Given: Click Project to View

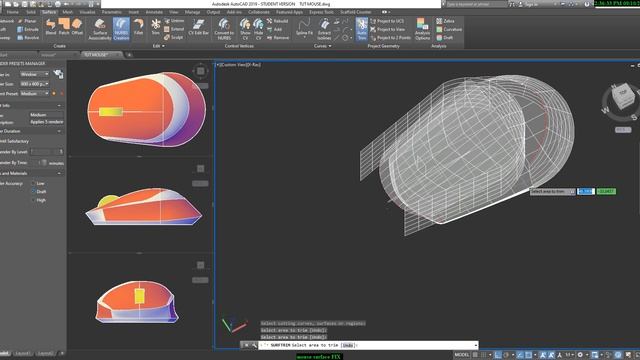Looking at the screenshot, I should (x=388, y=29).
